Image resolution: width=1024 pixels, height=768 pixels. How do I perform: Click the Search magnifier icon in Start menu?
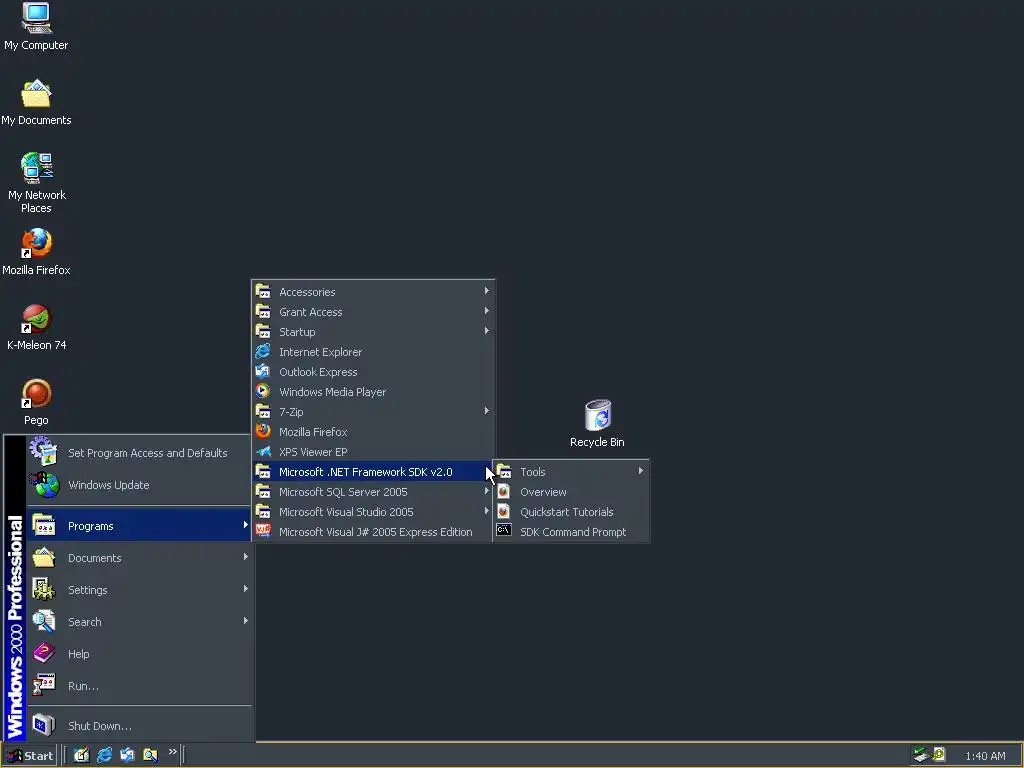click(x=44, y=621)
